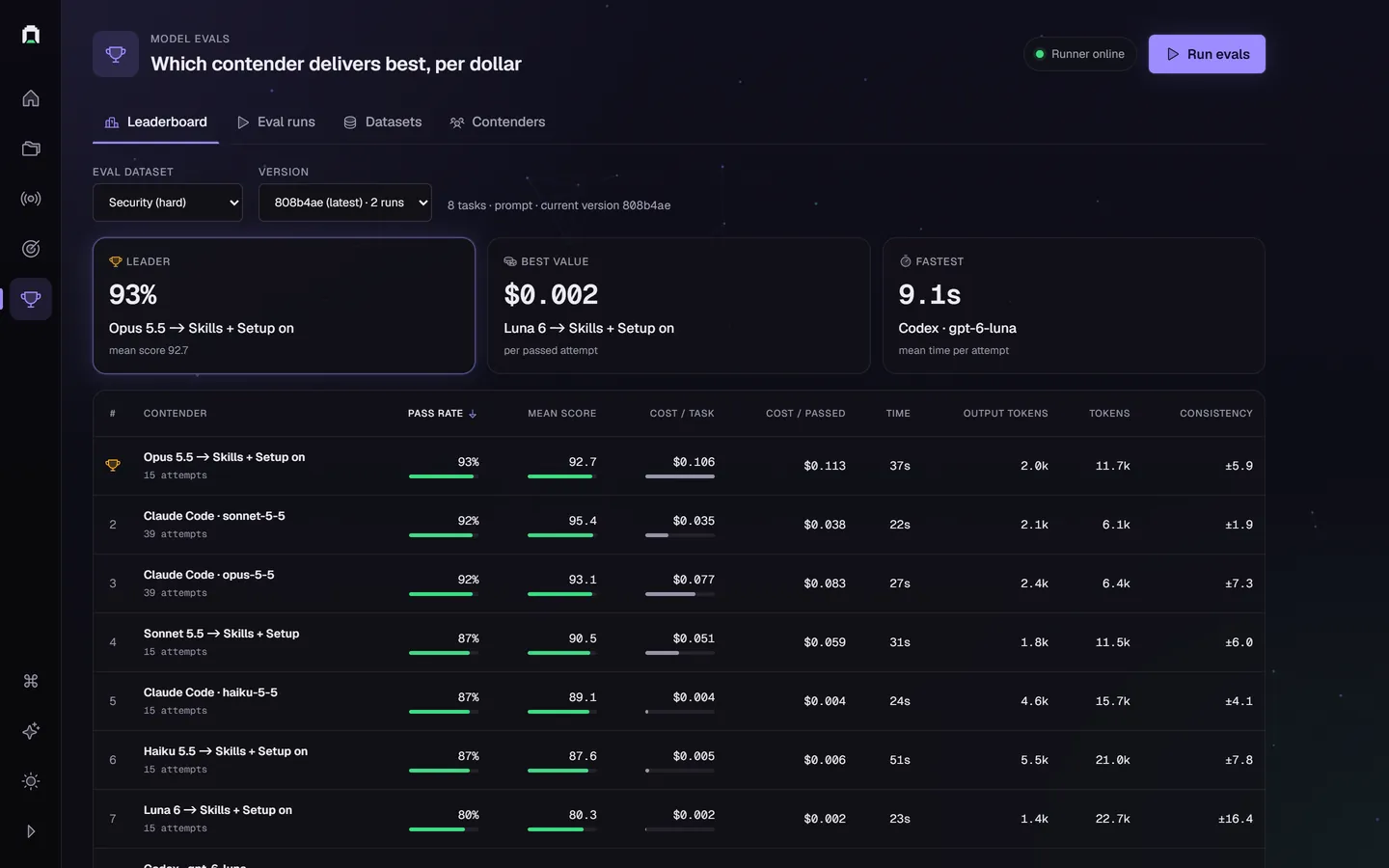The width and height of the screenshot is (1389, 868).
Task: Click the Runner online status badge
Action: click(1079, 54)
